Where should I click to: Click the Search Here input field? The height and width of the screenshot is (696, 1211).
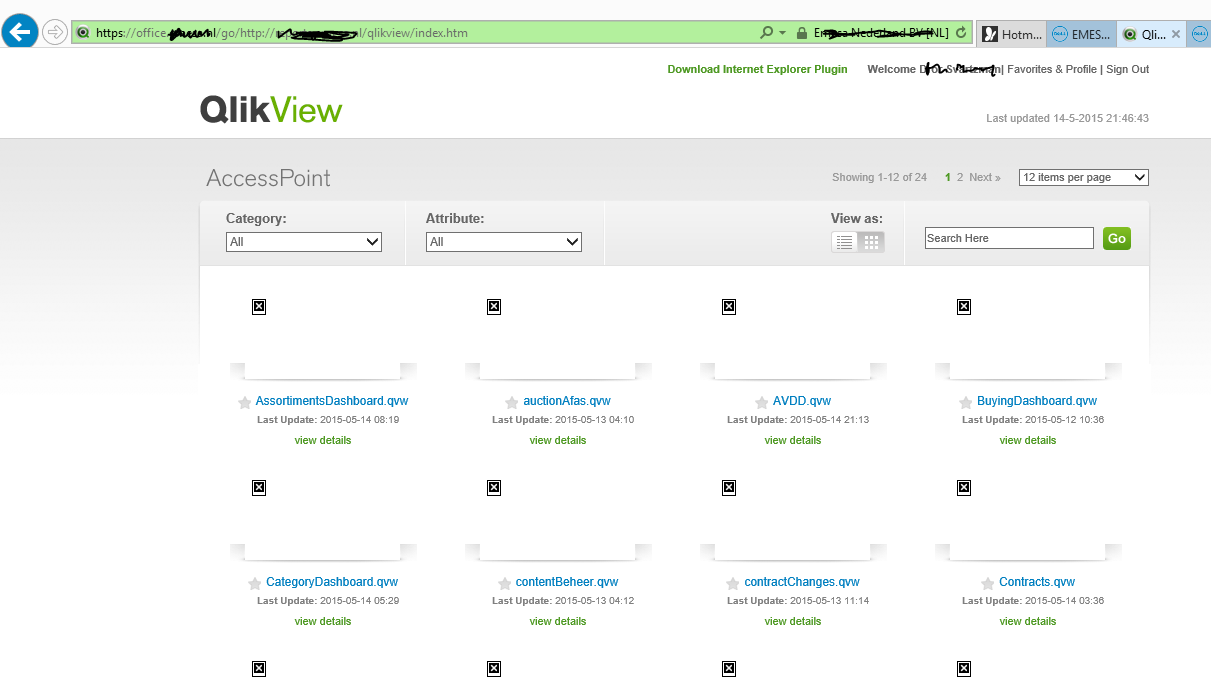[1009, 238]
